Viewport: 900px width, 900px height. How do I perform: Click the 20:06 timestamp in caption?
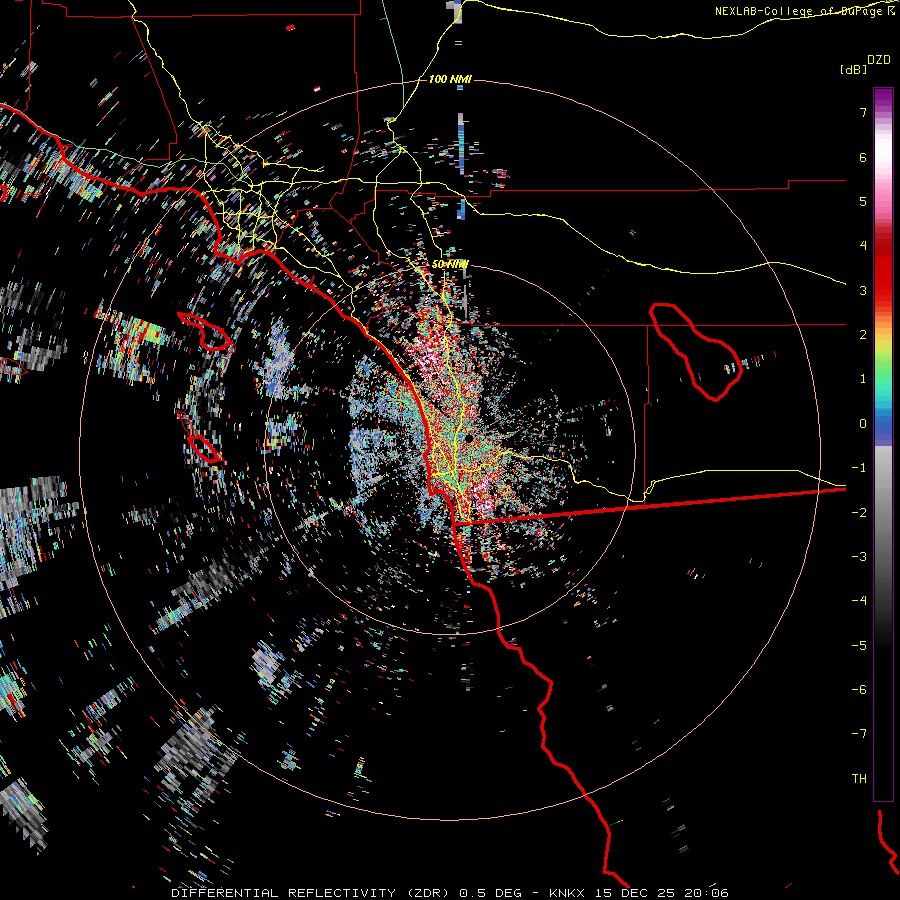707,893
